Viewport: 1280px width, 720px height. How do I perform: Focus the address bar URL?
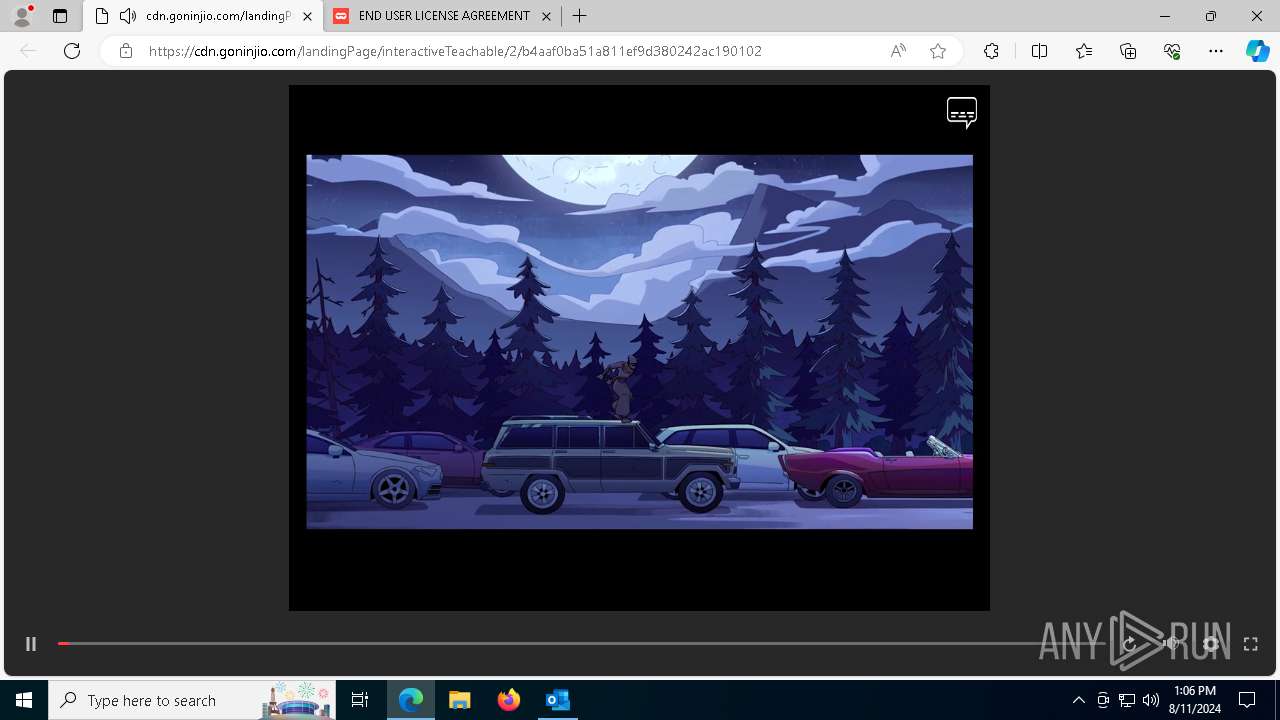pos(455,51)
